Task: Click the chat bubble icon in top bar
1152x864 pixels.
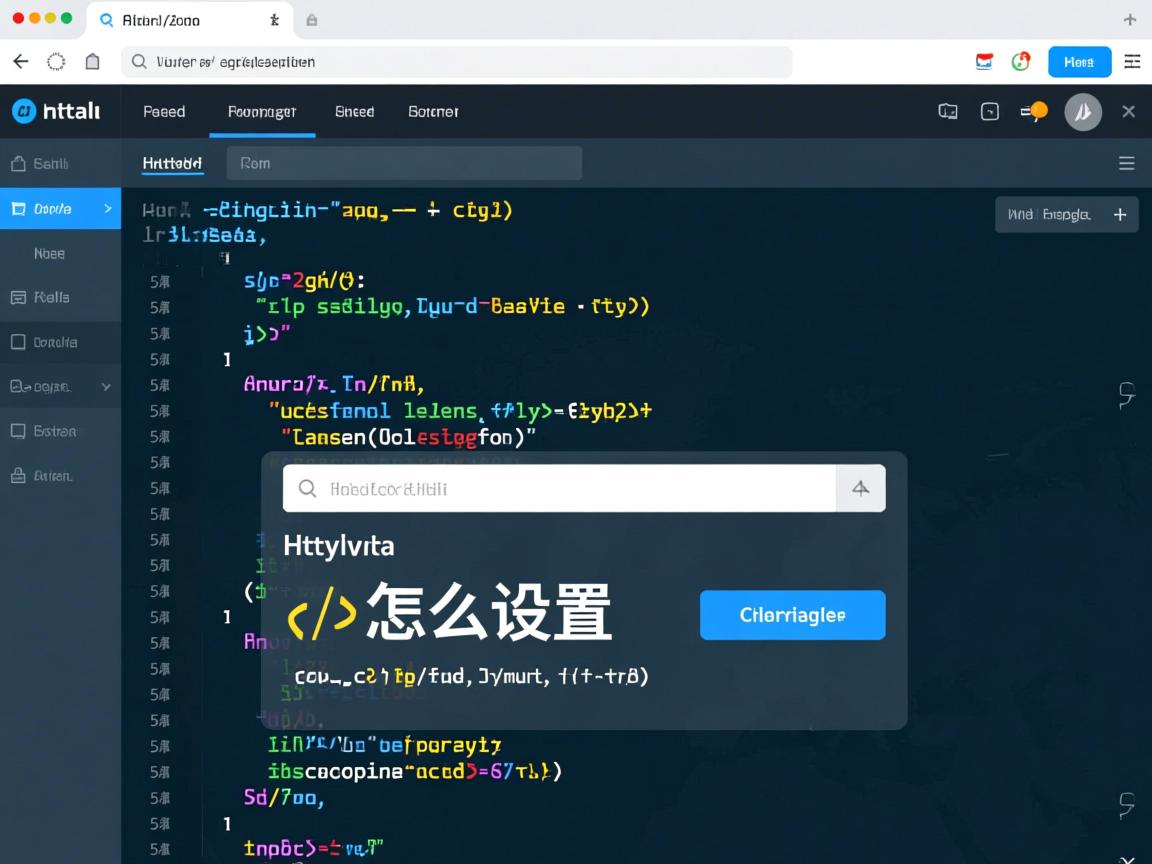Action: (x=947, y=111)
